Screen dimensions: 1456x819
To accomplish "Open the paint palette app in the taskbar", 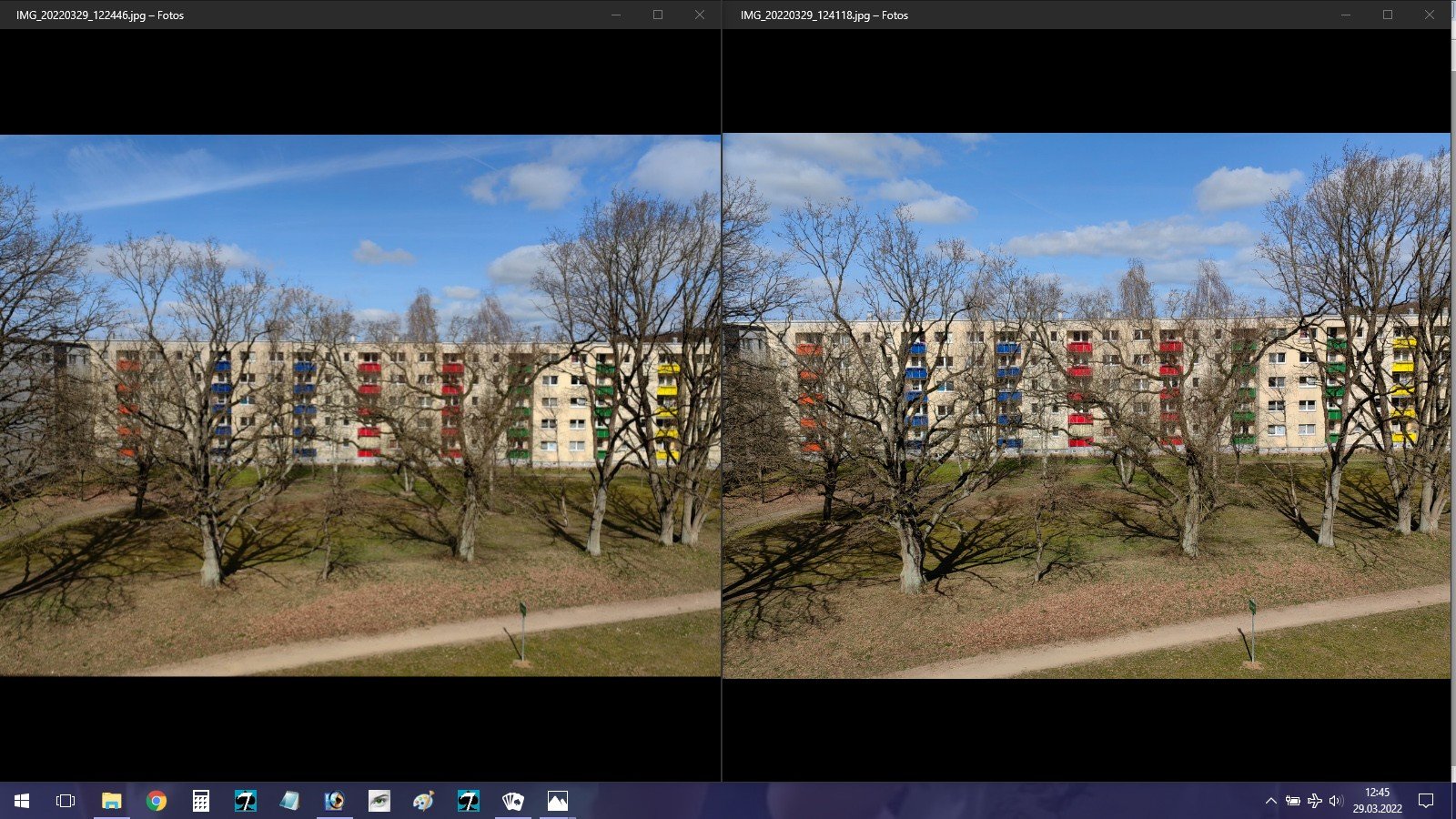I will pos(424,801).
